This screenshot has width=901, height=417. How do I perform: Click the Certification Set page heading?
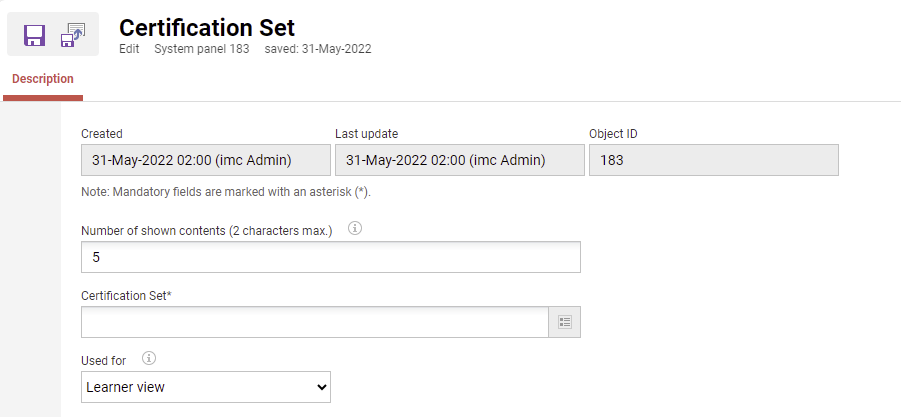pos(207,27)
